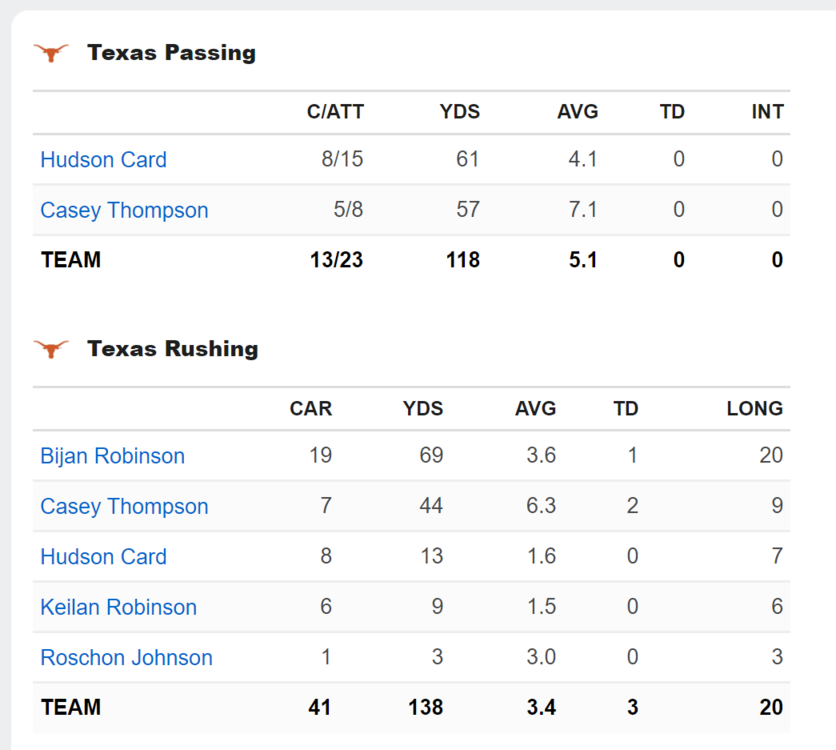Screen dimensions: 836x750
Task: Click the Texas Passing heading
Action: 171,53
